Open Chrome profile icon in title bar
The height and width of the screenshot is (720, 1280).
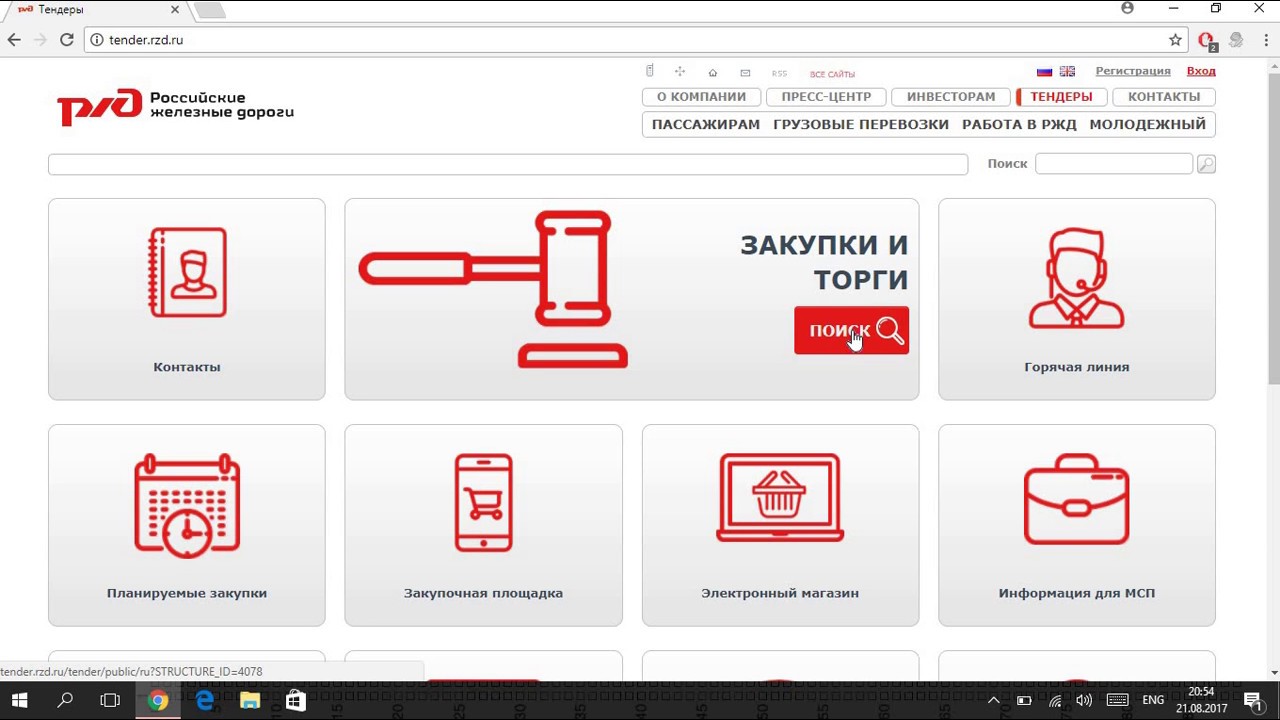pyautogui.click(x=1128, y=8)
